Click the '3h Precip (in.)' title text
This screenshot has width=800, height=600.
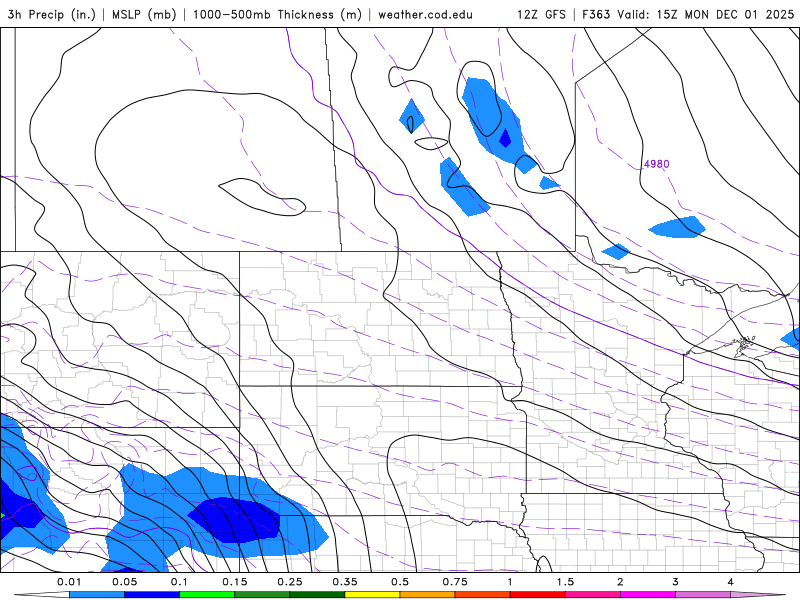pos(52,14)
